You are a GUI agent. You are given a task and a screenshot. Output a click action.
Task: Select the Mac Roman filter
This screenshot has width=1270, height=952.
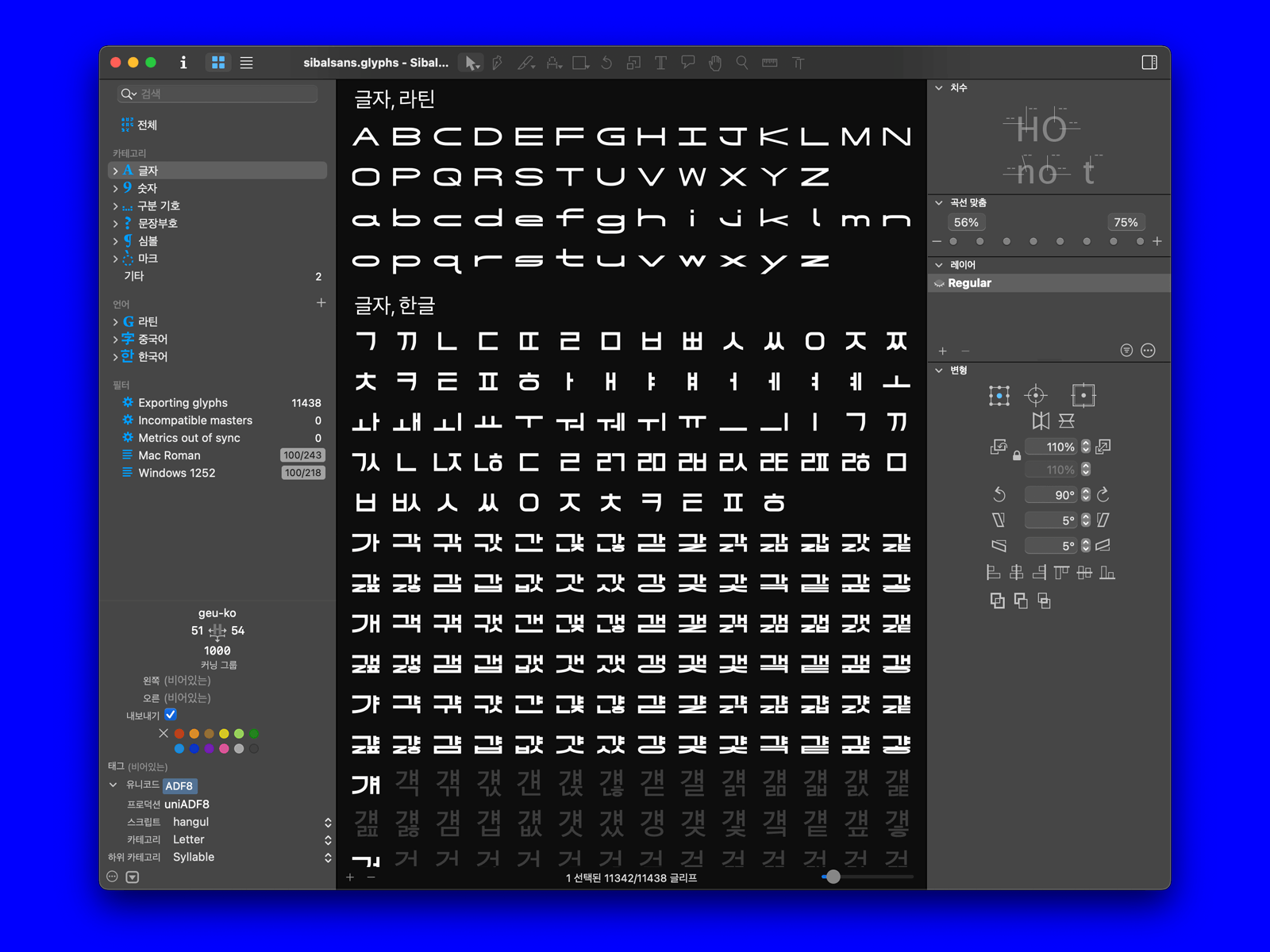(169, 455)
